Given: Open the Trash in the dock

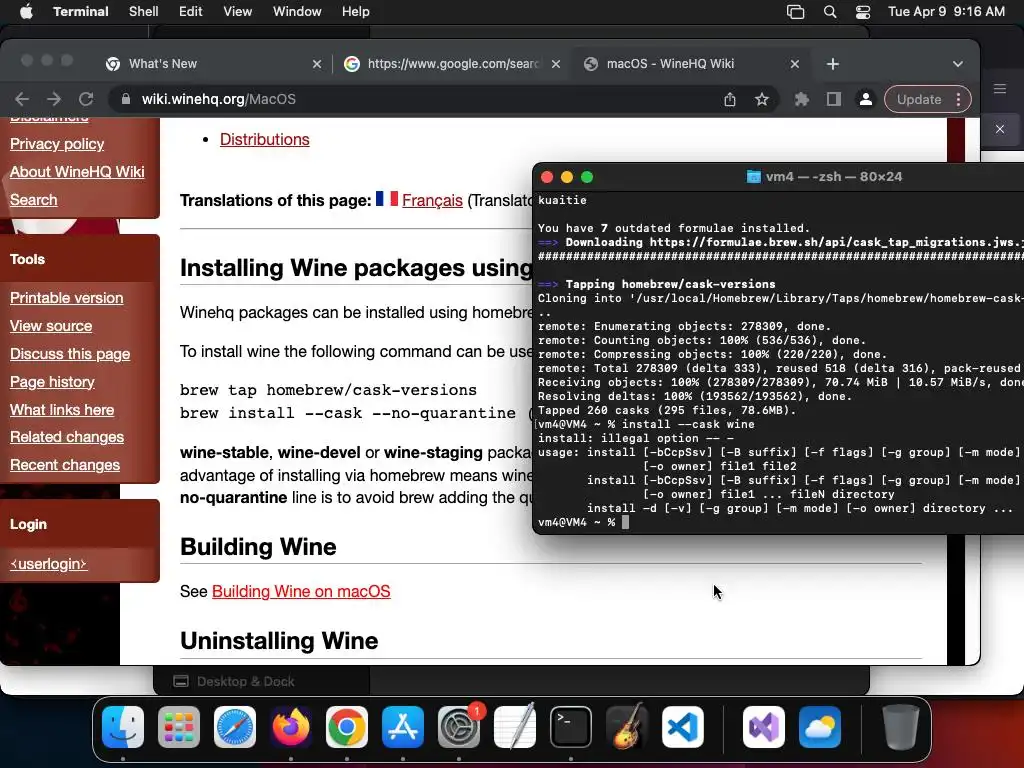Looking at the screenshot, I should pyautogui.click(x=901, y=727).
